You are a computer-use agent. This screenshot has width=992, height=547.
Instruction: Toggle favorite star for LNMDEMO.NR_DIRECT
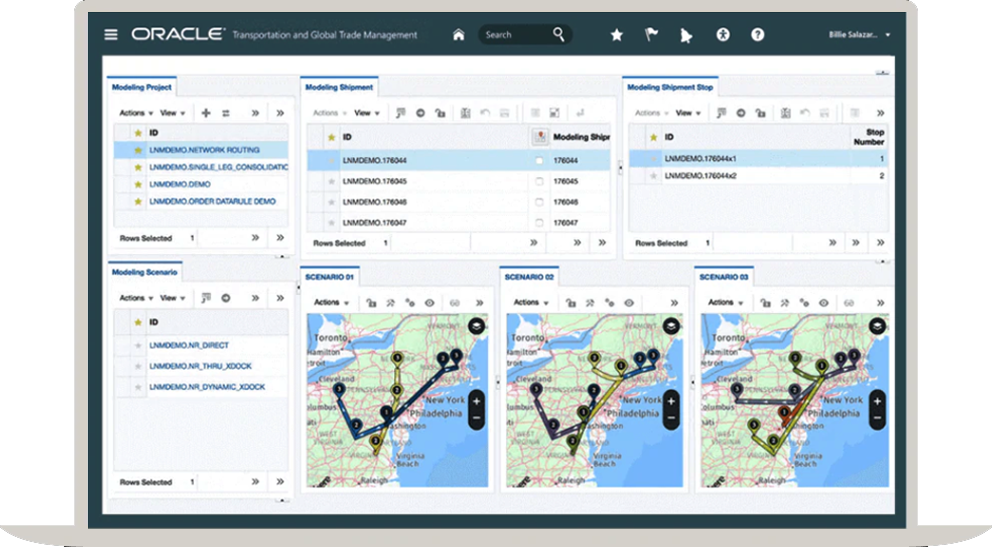click(138, 345)
